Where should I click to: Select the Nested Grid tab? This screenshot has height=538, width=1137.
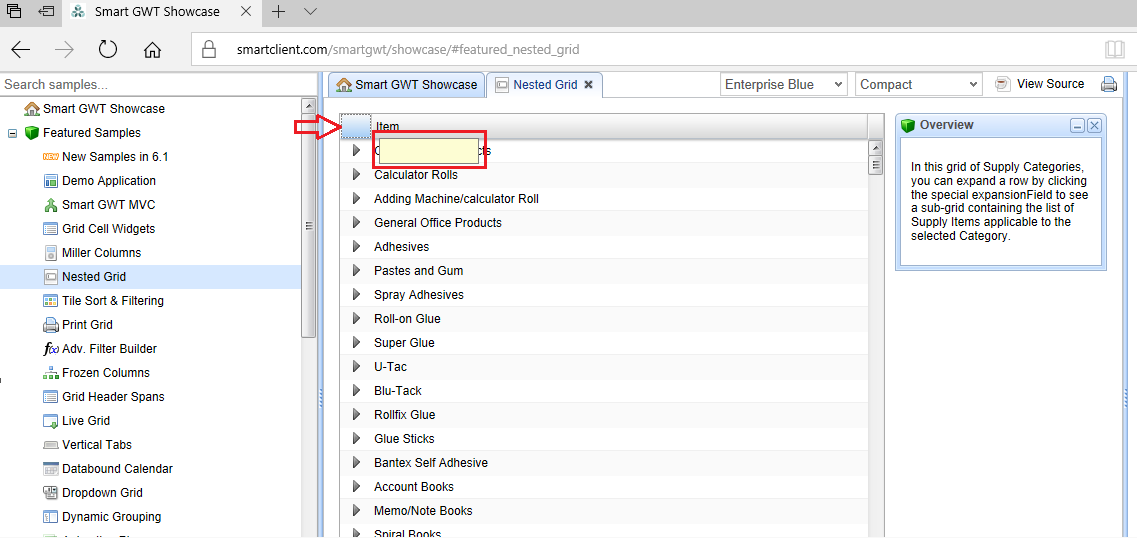tap(545, 85)
